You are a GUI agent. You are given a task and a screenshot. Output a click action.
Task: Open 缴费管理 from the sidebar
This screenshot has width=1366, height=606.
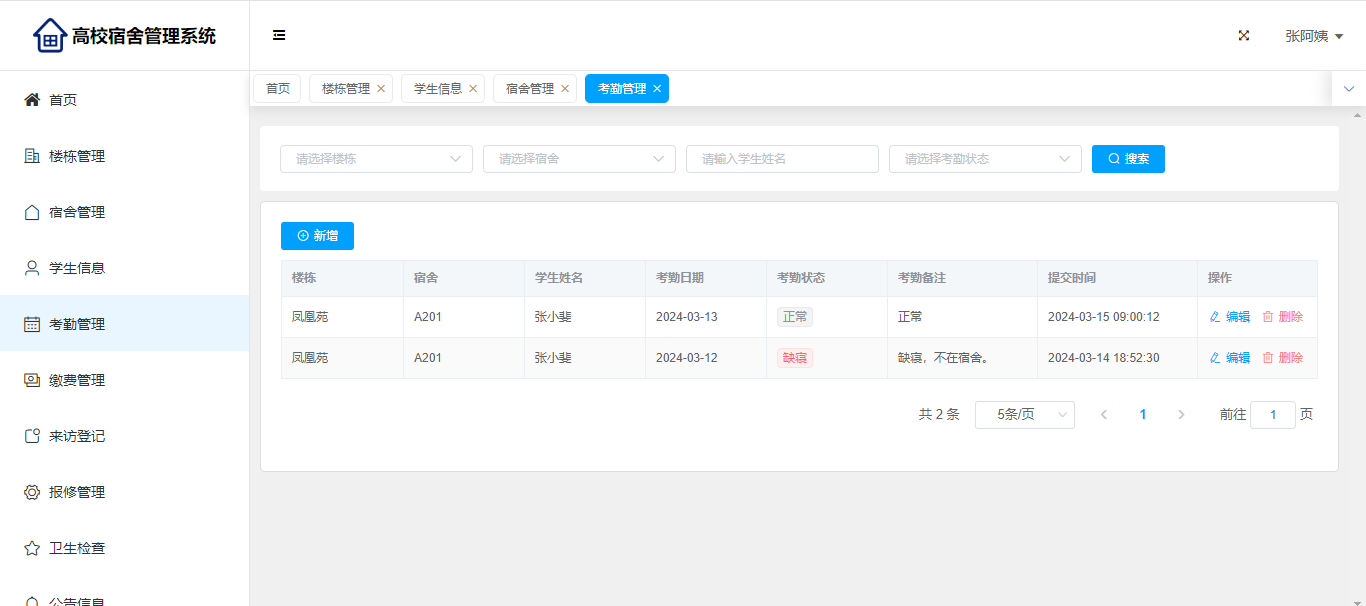pyautogui.click(x=77, y=380)
